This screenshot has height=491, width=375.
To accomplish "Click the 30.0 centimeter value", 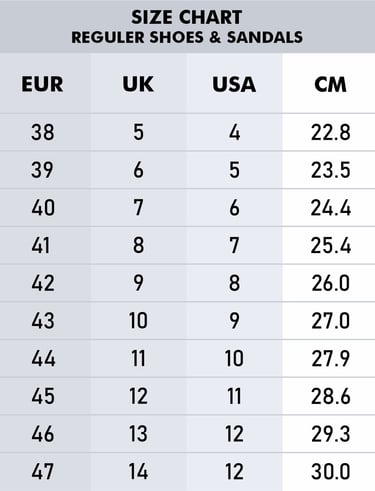I will point(330,471).
